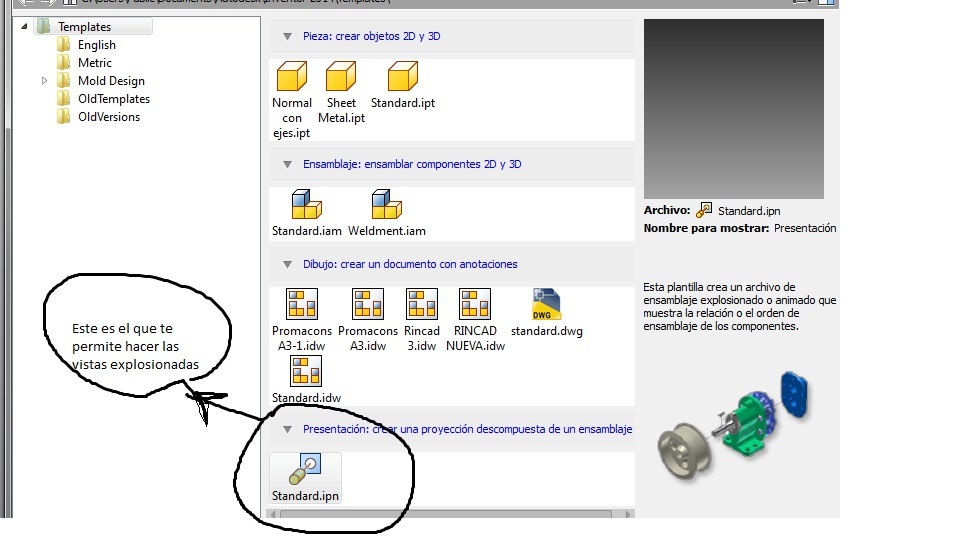
Task: Select the Standard.ipn presentation template
Action: pos(306,478)
